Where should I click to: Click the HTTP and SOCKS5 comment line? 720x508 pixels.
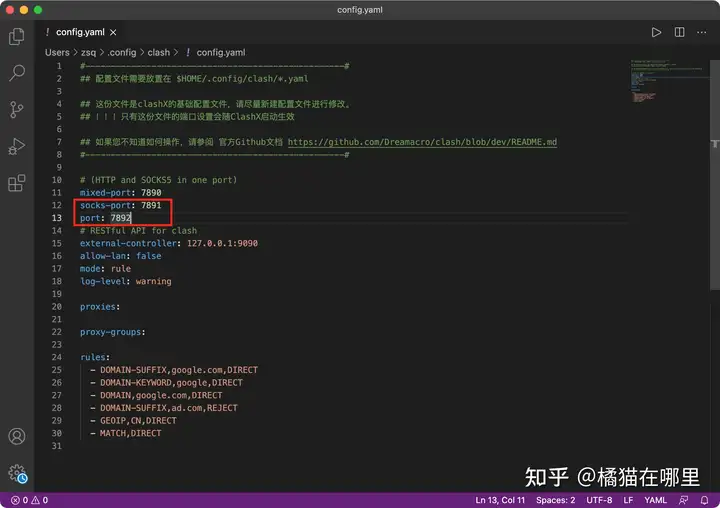[x=158, y=180]
